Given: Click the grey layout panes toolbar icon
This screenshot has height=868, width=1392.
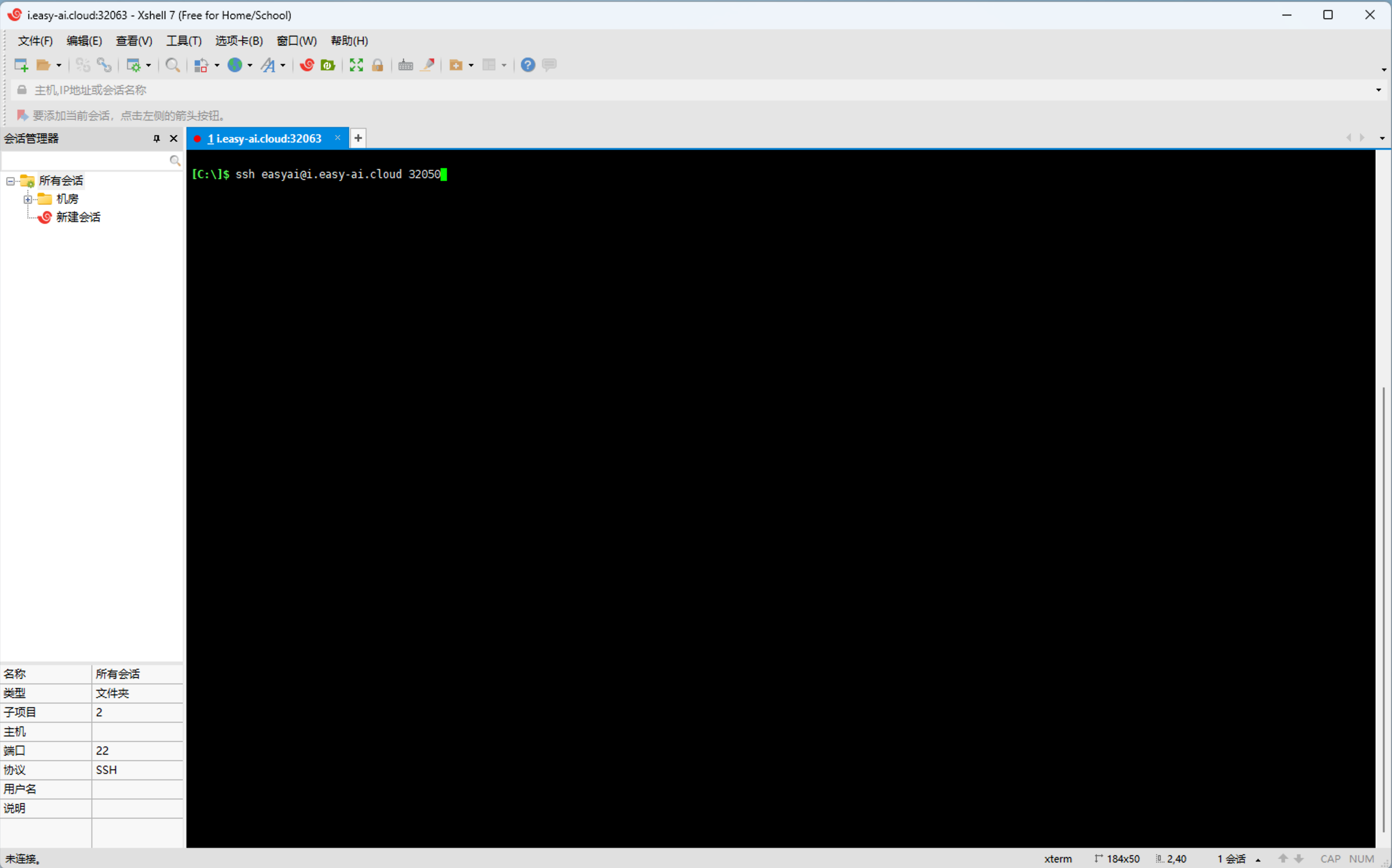Looking at the screenshot, I should (489, 65).
